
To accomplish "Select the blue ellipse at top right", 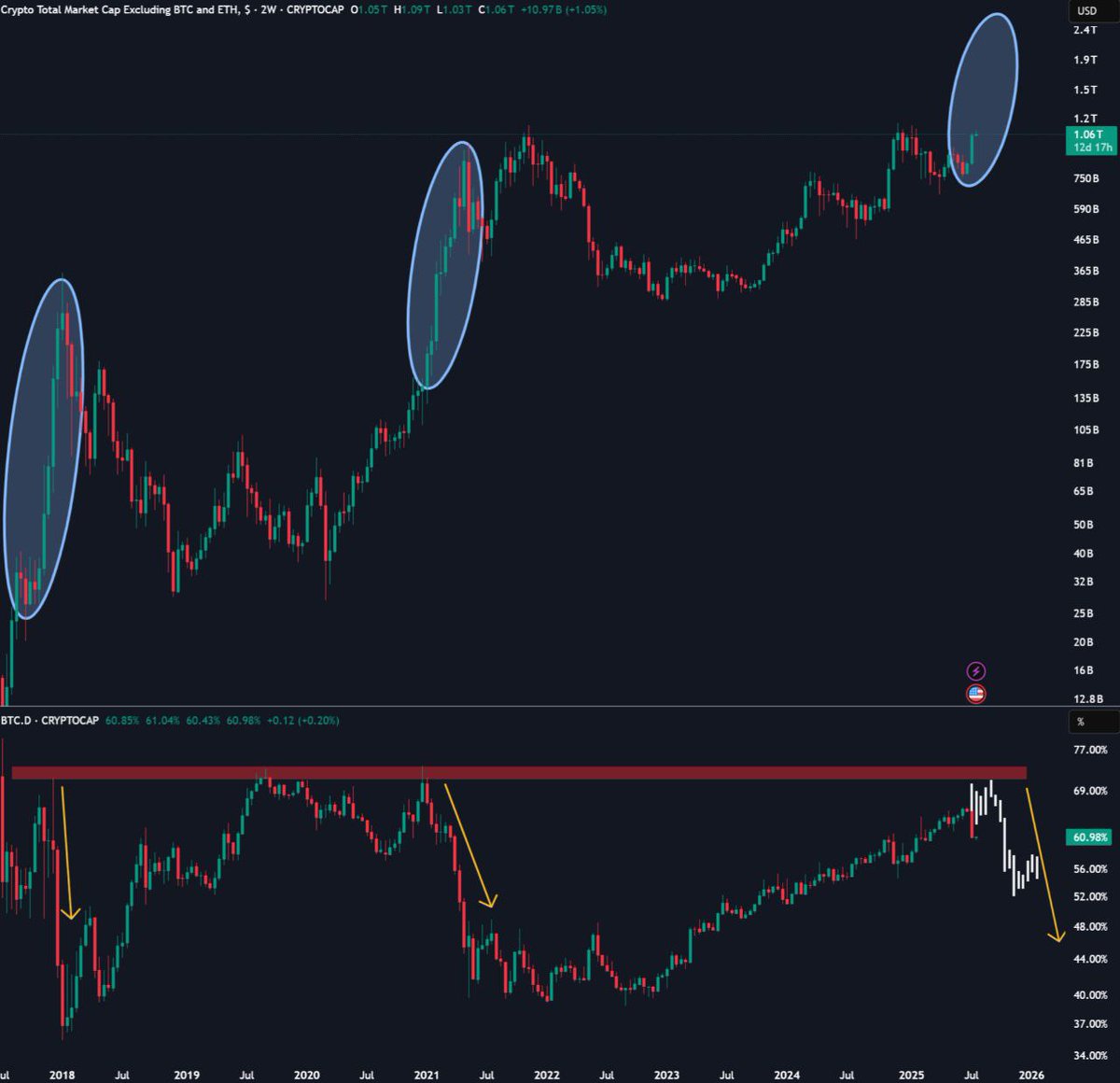I will click(983, 100).
